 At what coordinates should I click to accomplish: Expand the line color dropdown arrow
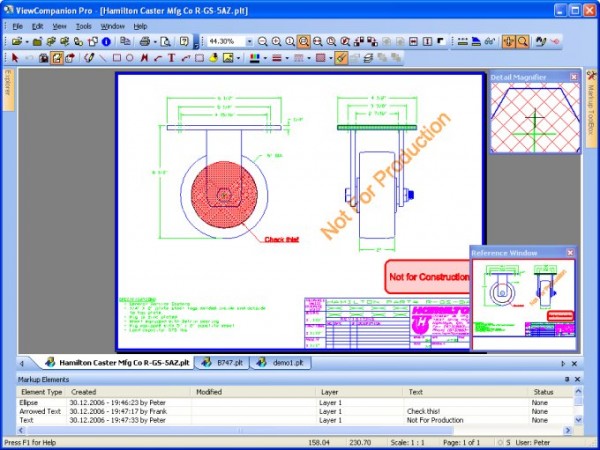[x=264, y=58]
